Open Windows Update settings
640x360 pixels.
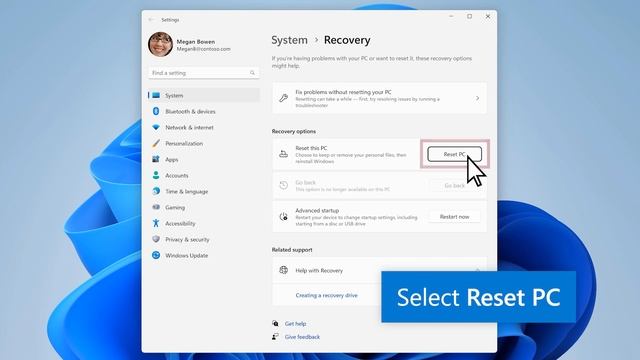(x=204, y=256)
